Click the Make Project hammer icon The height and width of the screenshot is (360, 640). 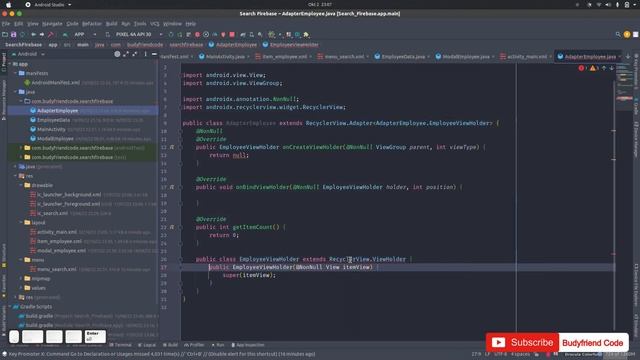tap(51, 35)
